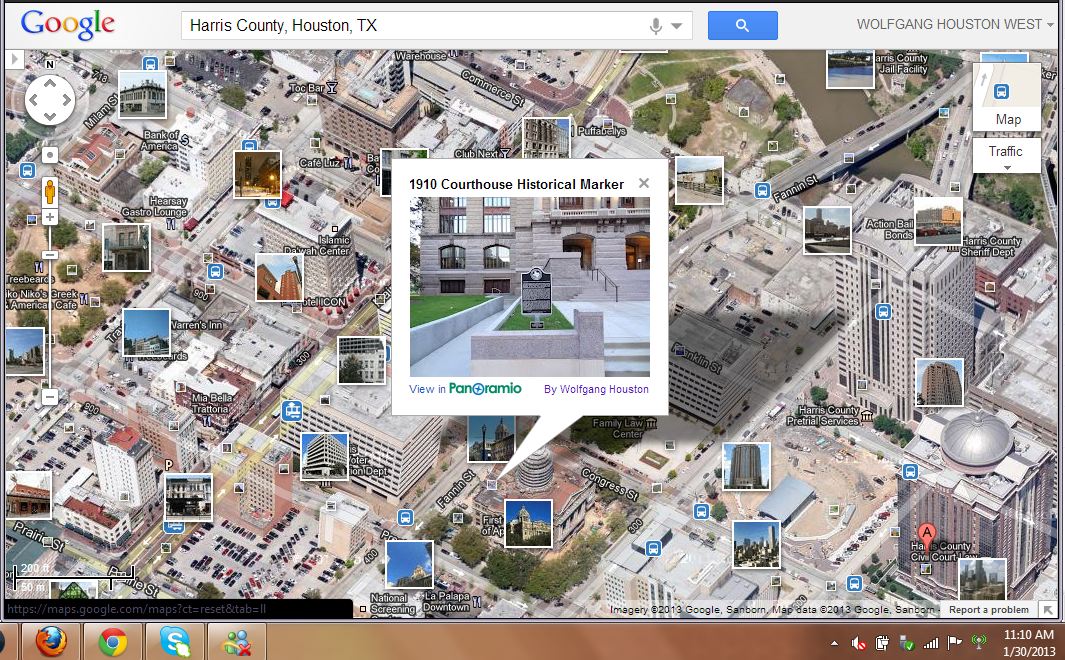This screenshot has width=1065, height=660.
Task: Activate voice search microphone icon
Action: point(655,26)
